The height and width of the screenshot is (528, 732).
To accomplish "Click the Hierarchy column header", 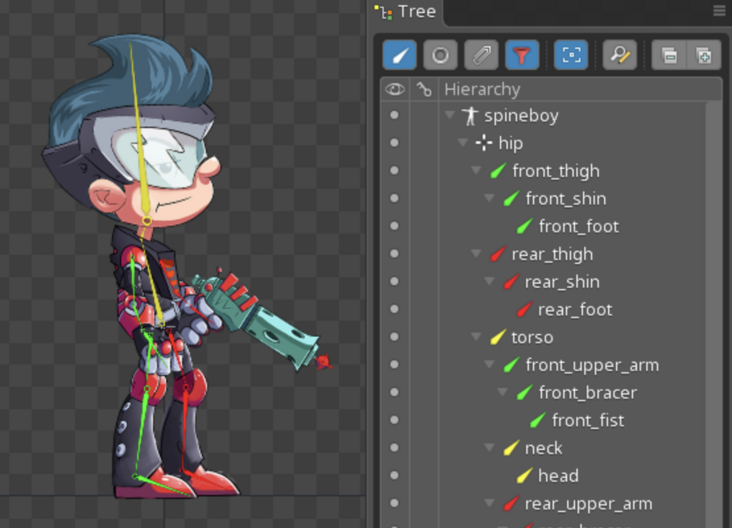I will 482,89.
